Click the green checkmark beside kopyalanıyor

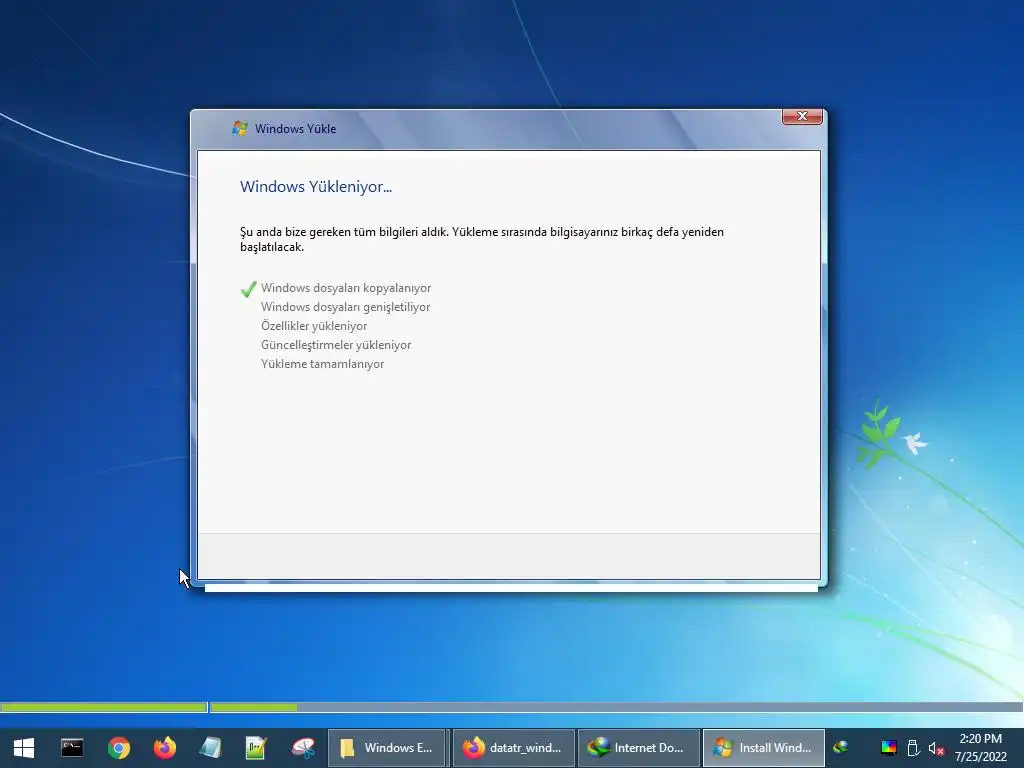point(248,289)
